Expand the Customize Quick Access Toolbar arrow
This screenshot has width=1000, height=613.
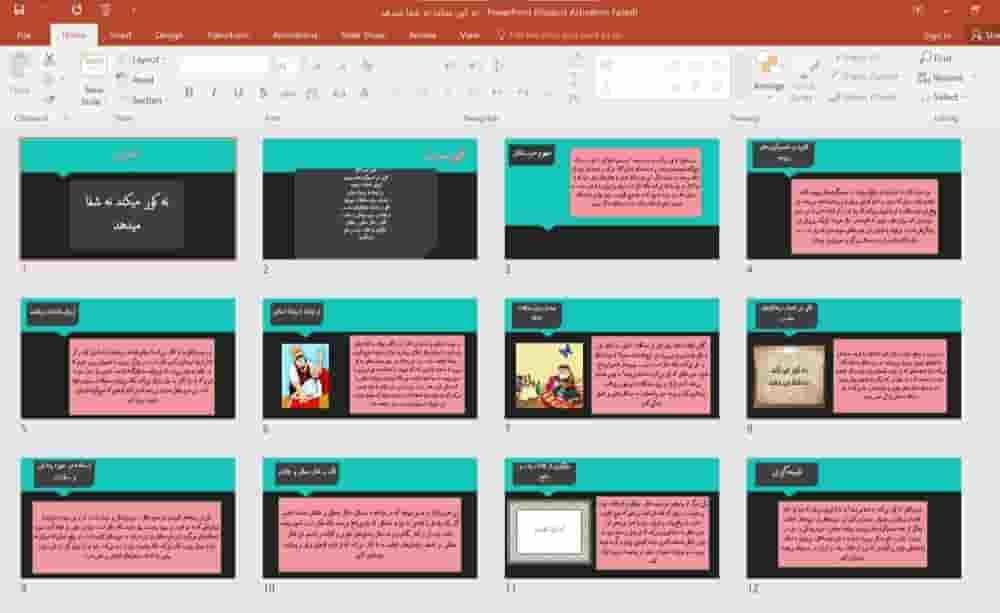pyautogui.click(x=133, y=11)
